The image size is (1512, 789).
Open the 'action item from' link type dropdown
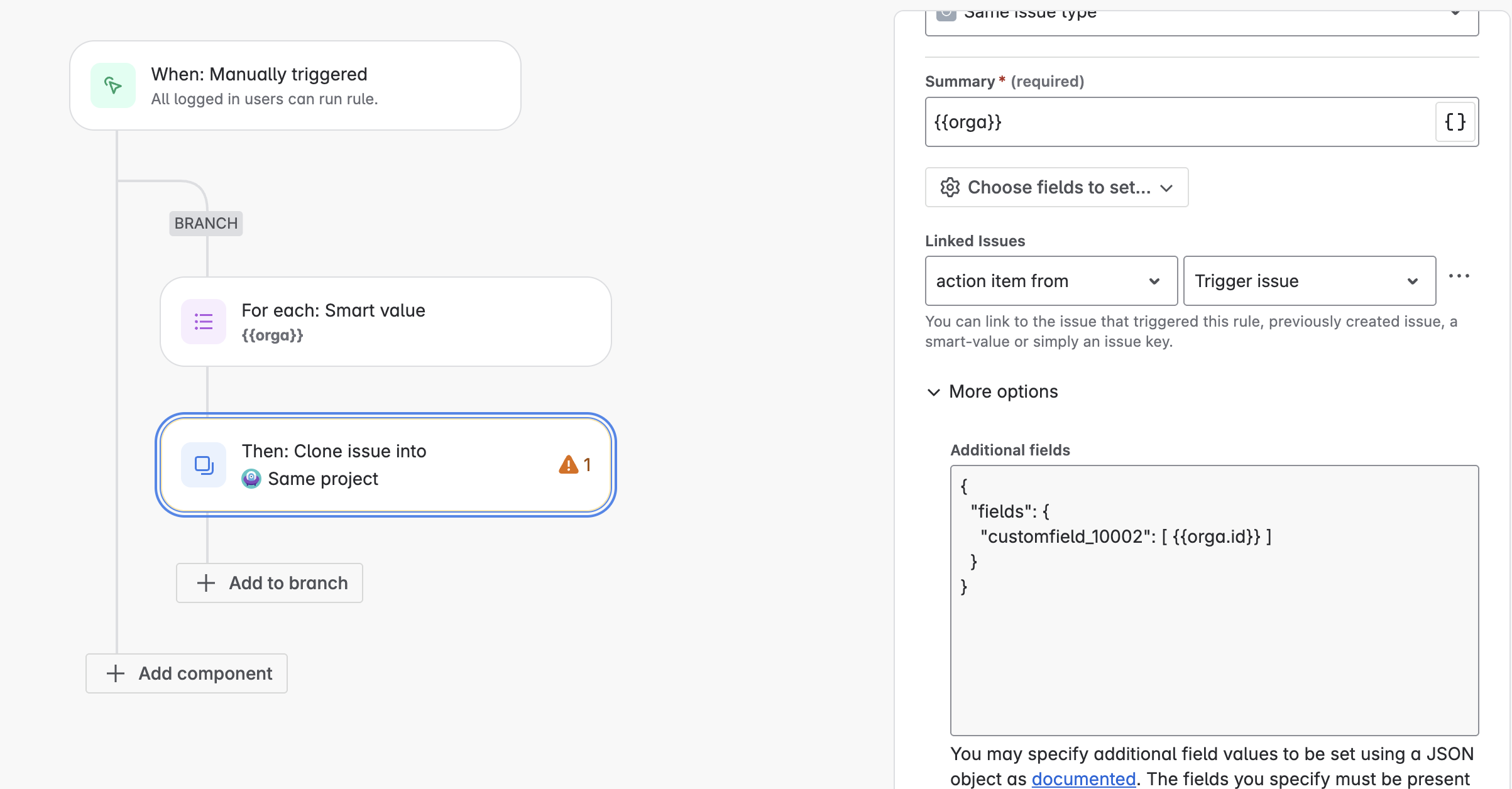1051,281
